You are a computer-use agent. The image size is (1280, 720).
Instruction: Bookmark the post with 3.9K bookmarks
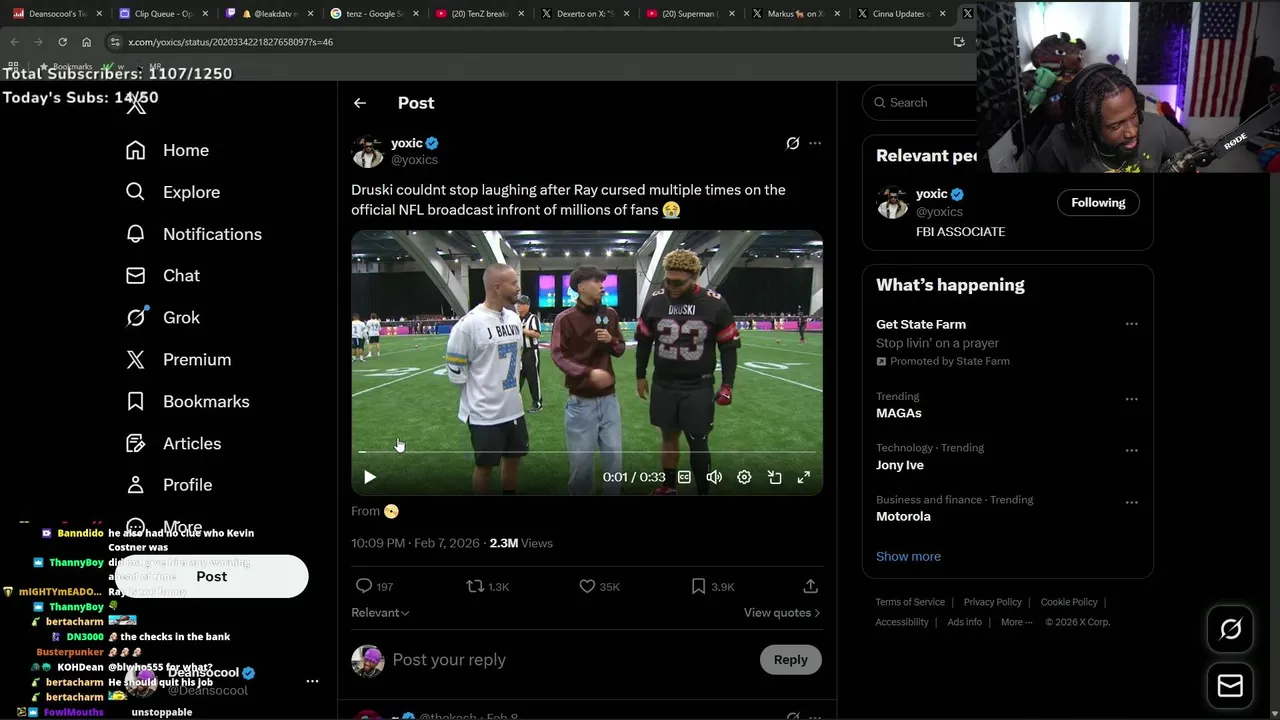click(698, 586)
